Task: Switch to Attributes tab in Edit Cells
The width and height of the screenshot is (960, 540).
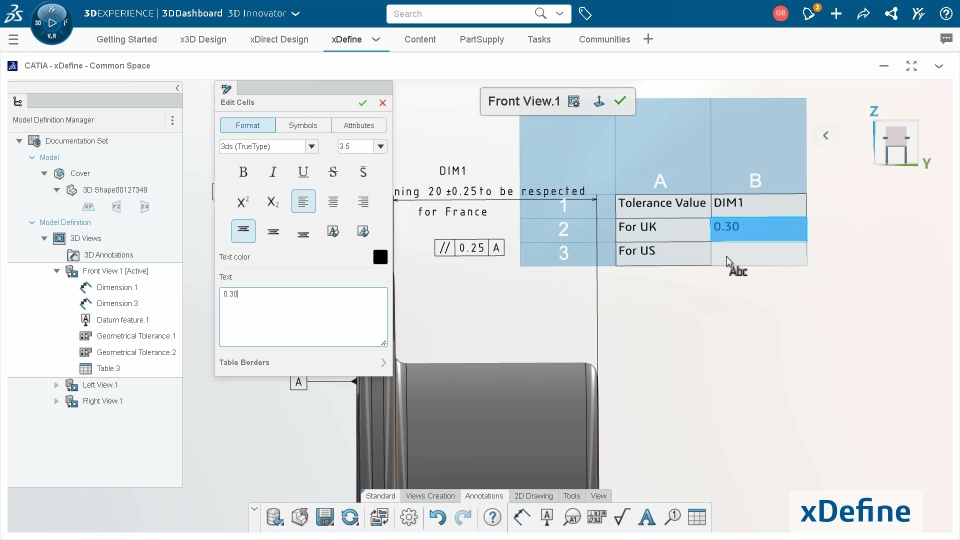Action: [359, 125]
